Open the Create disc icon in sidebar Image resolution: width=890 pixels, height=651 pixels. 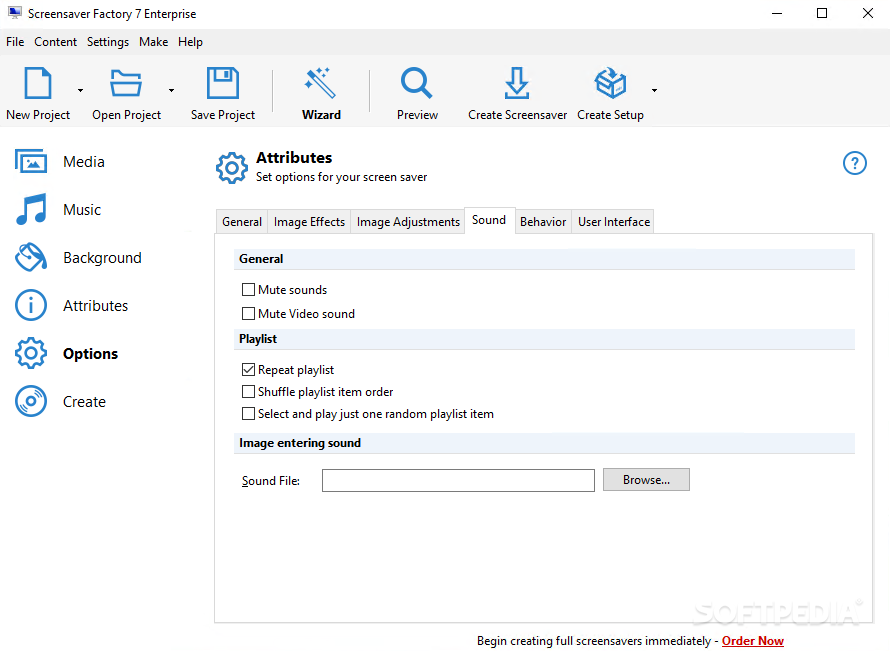(x=31, y=401)
